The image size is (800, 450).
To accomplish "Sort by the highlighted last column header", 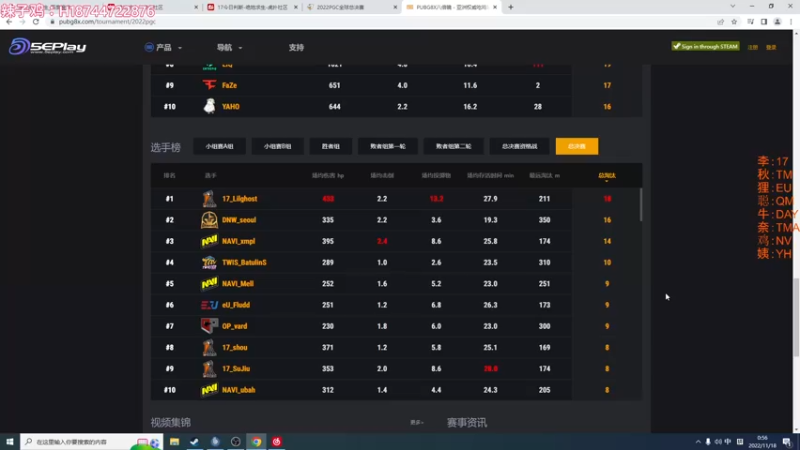I will pyautogui.click(x=607, y=176).
